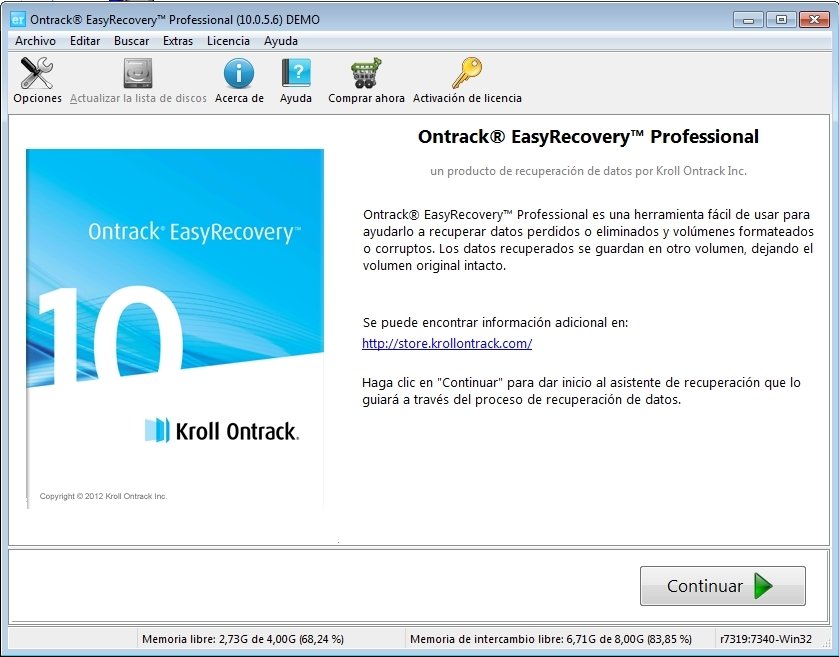Open the Opciones tools icon
Screen dimensions: 839x657
[37, 73]
